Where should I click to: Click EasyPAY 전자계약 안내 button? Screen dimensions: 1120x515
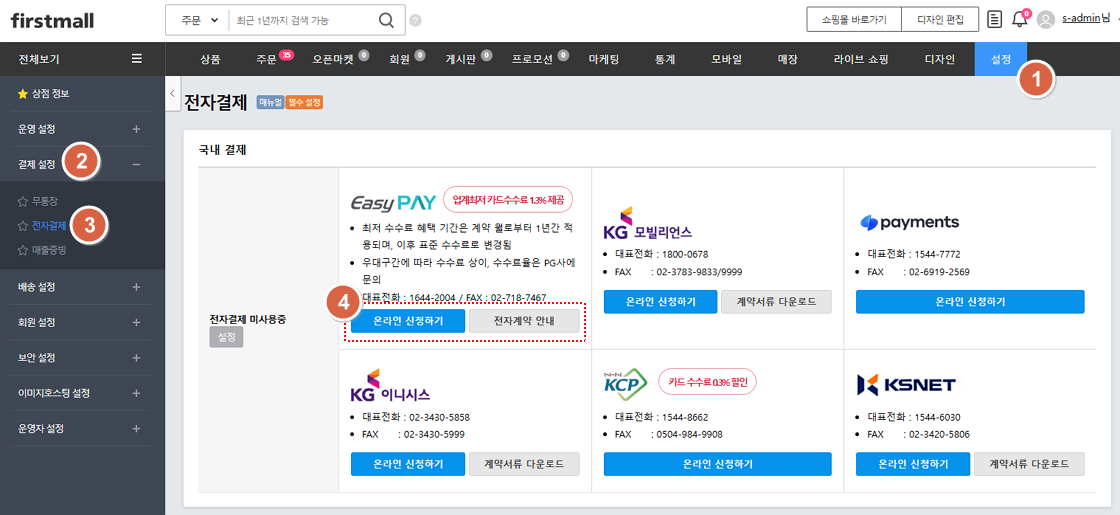(524, 321)
